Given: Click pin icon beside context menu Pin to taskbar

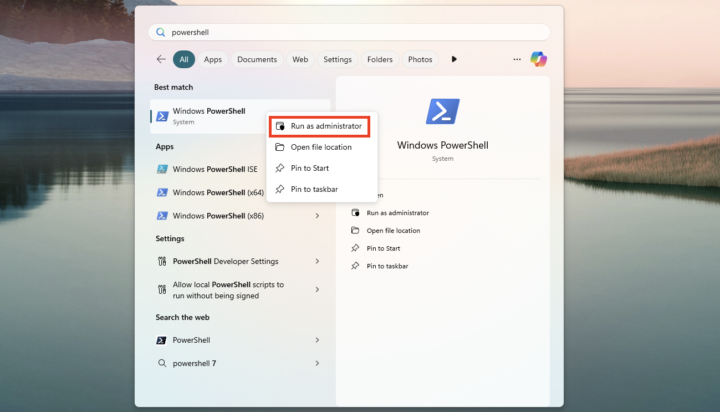Looking at the screenshot, I should [280, 189].
